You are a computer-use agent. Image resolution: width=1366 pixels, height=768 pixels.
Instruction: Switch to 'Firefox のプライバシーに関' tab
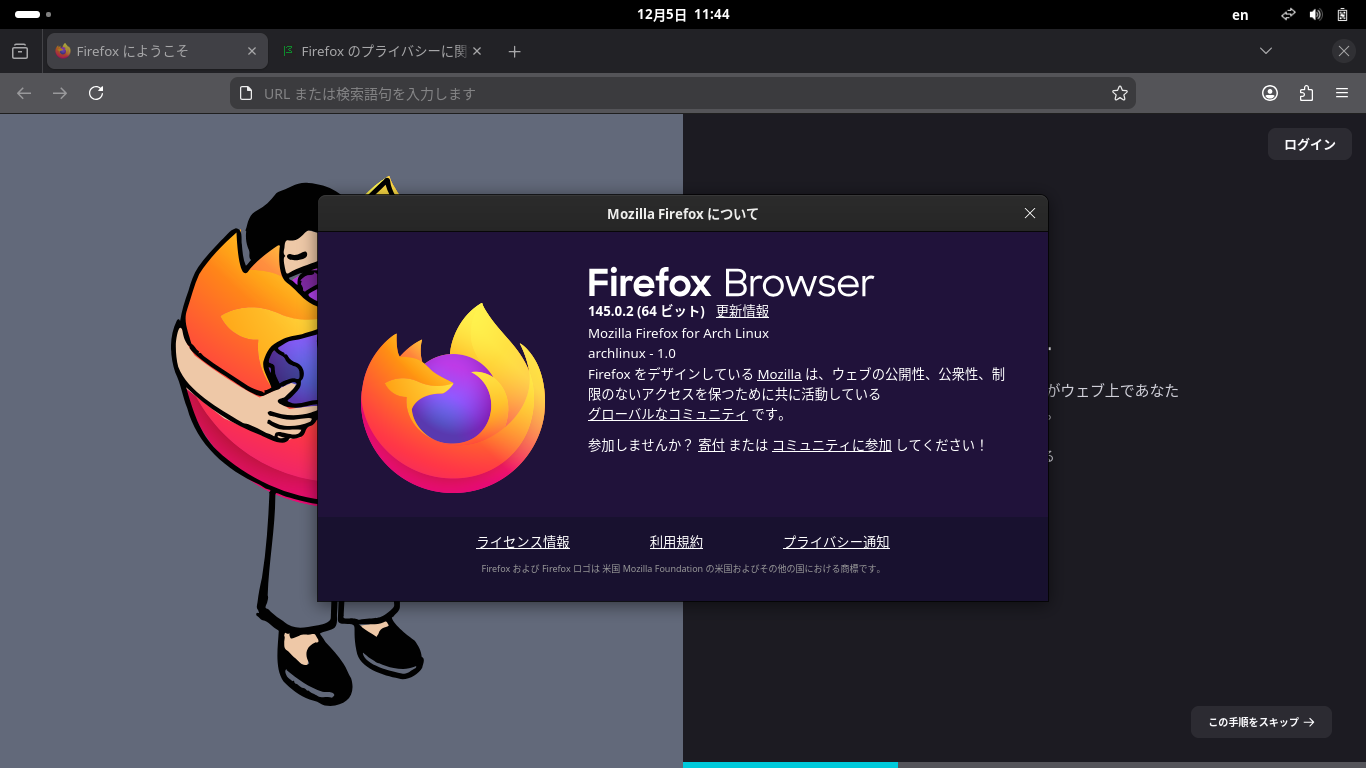[x=381, y=51]
